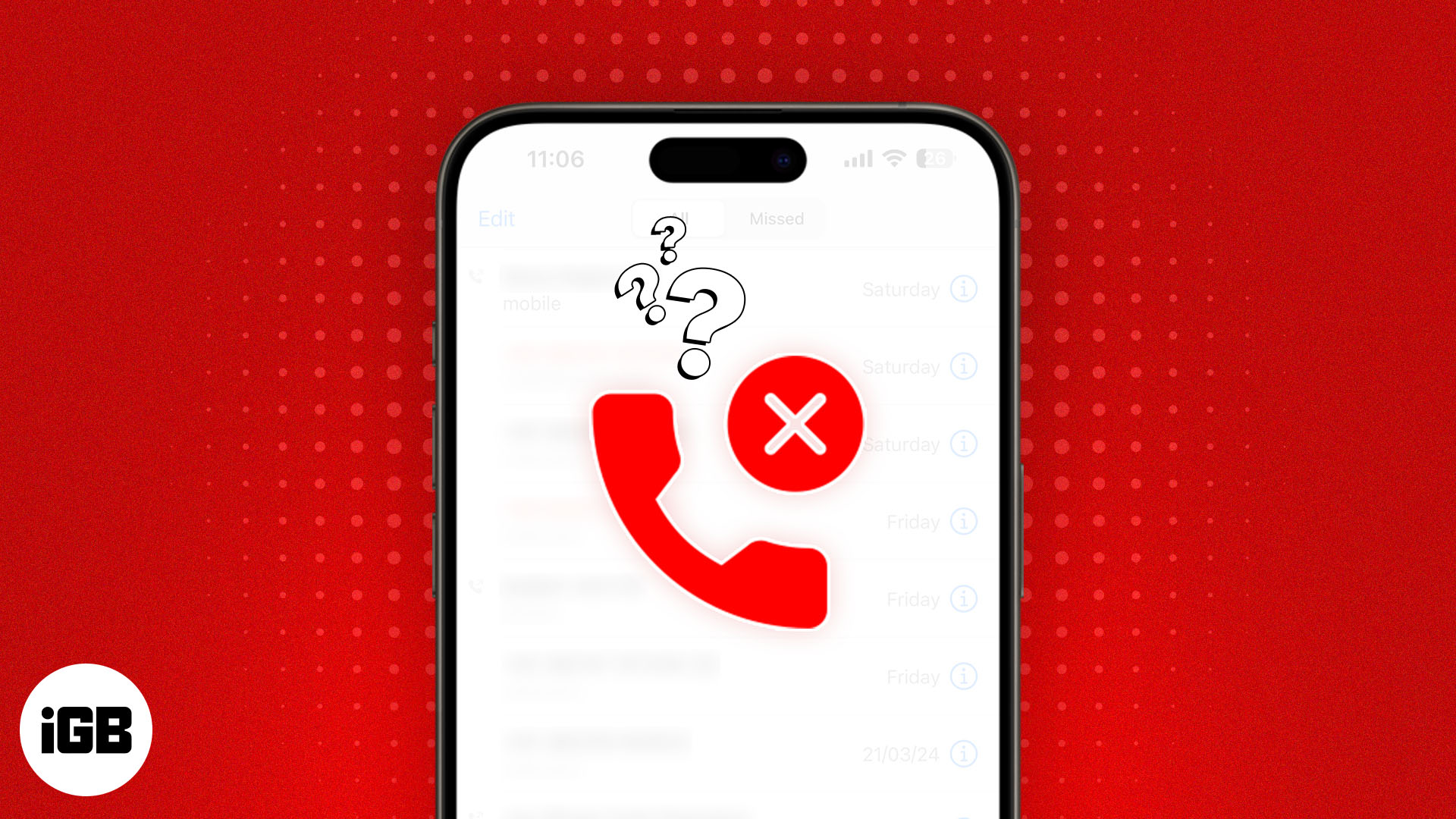Toggle missed calls filter on
This screenshot has width=1456, height=819.
[x=777, y=219]
